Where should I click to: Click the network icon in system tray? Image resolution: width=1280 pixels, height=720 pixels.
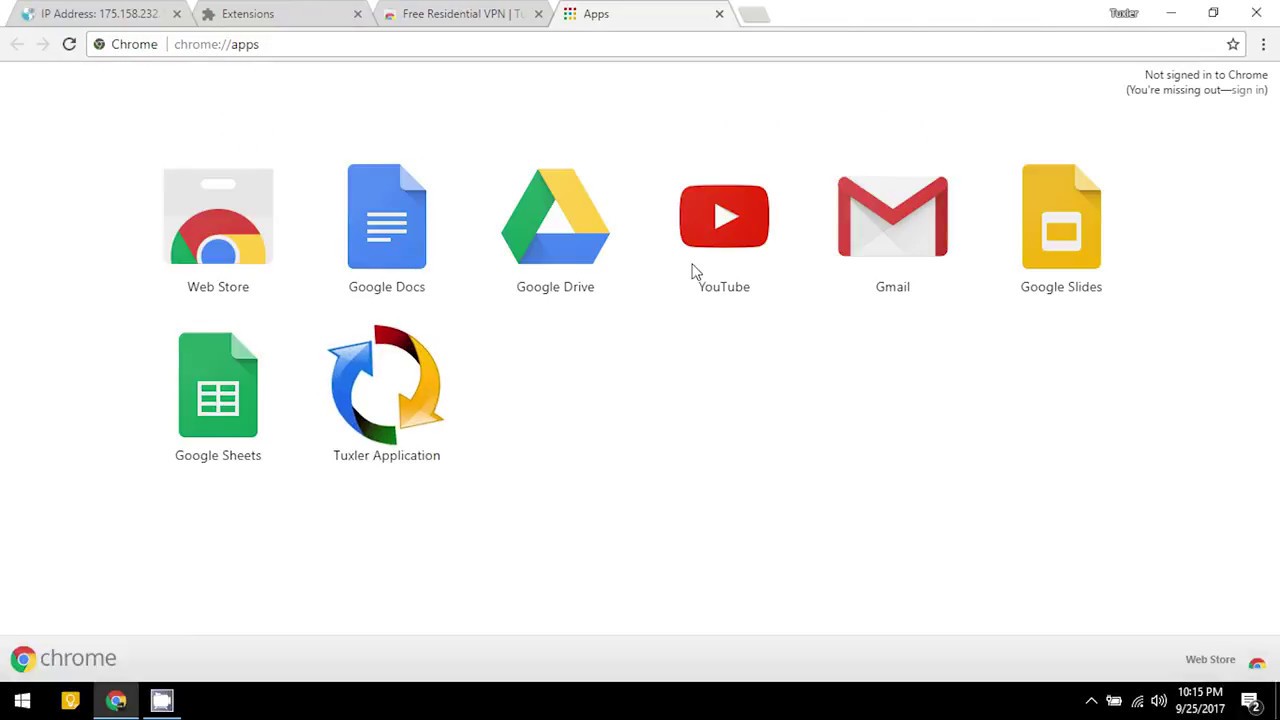tap(1137, 701)
